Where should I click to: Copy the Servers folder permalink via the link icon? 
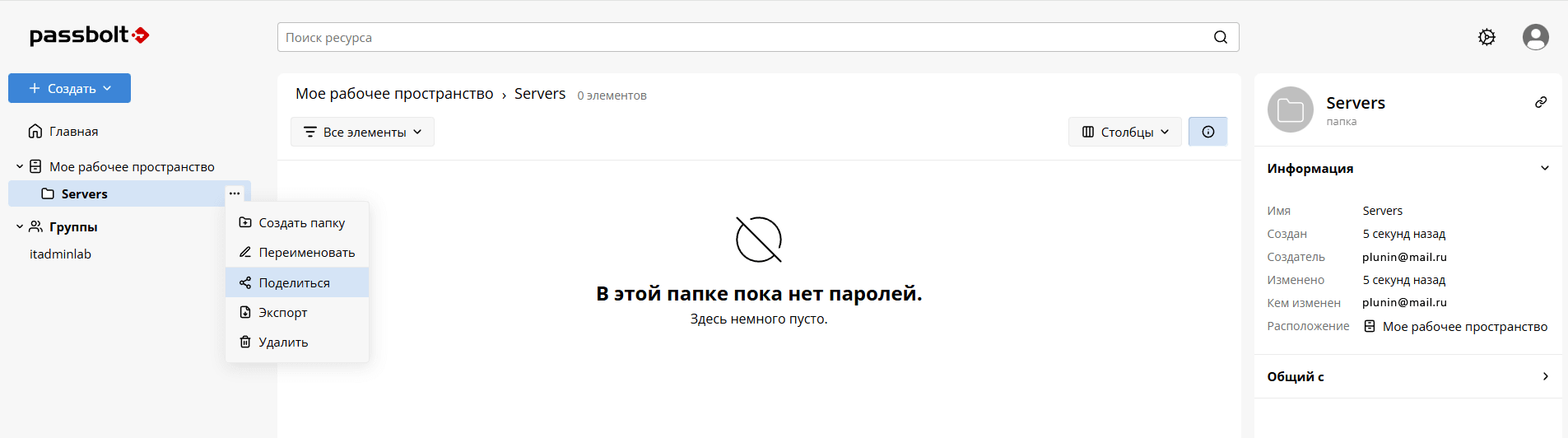tap(1541, 102)
